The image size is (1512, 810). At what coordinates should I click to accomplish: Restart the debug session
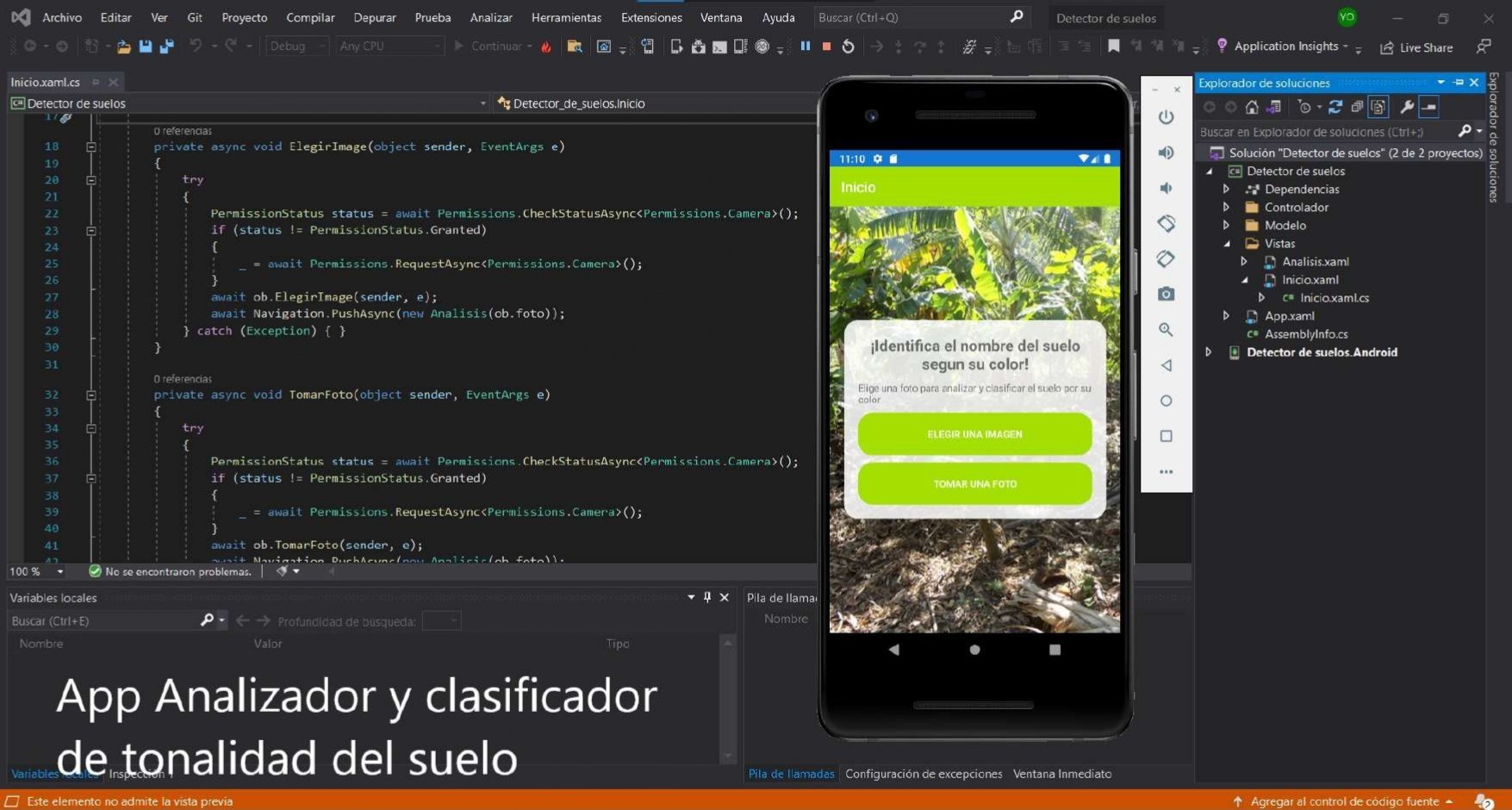tap(849, 47)
